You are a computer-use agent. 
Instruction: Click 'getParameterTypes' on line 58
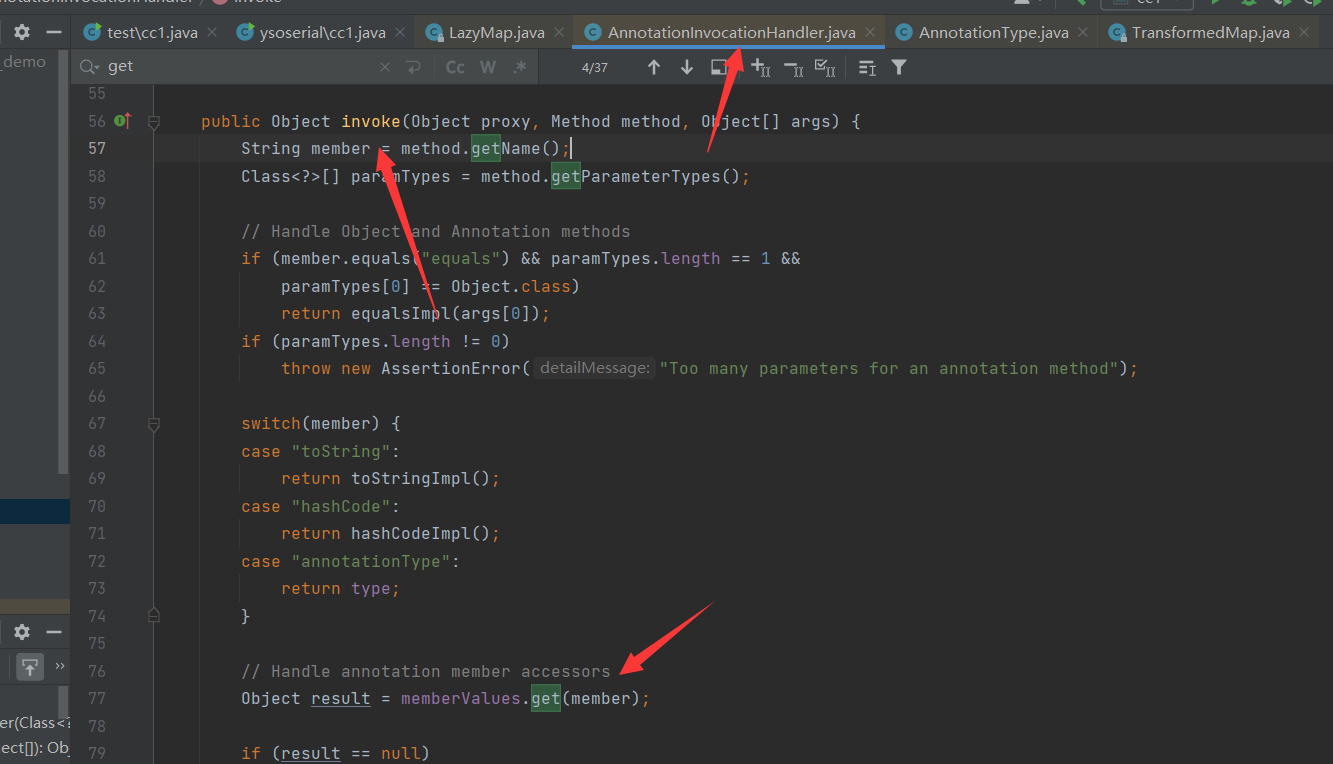pos(635,177)
